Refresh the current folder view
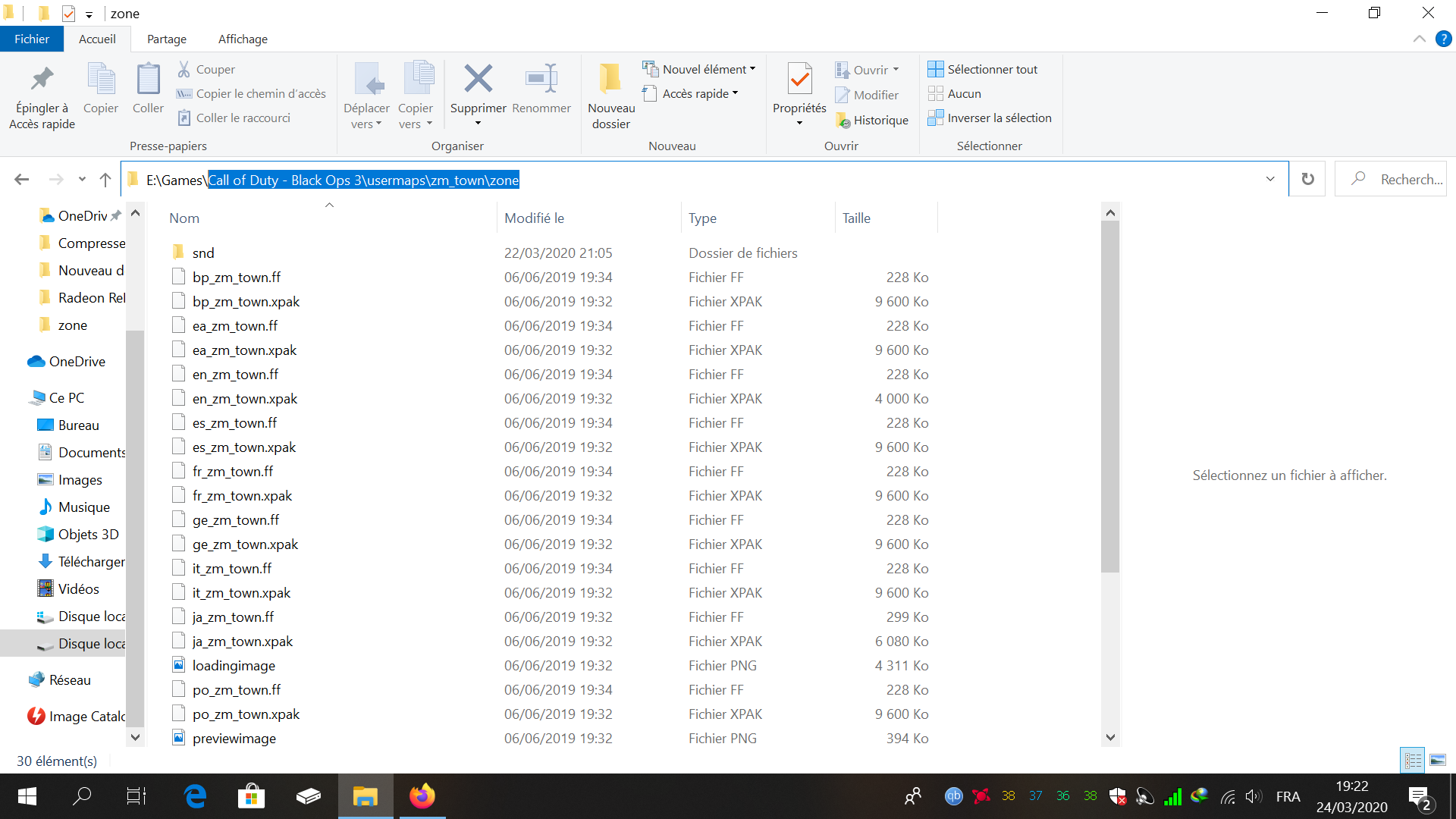The width and height of the screenshot is (1456, 819). click(x=1307, y=179)
